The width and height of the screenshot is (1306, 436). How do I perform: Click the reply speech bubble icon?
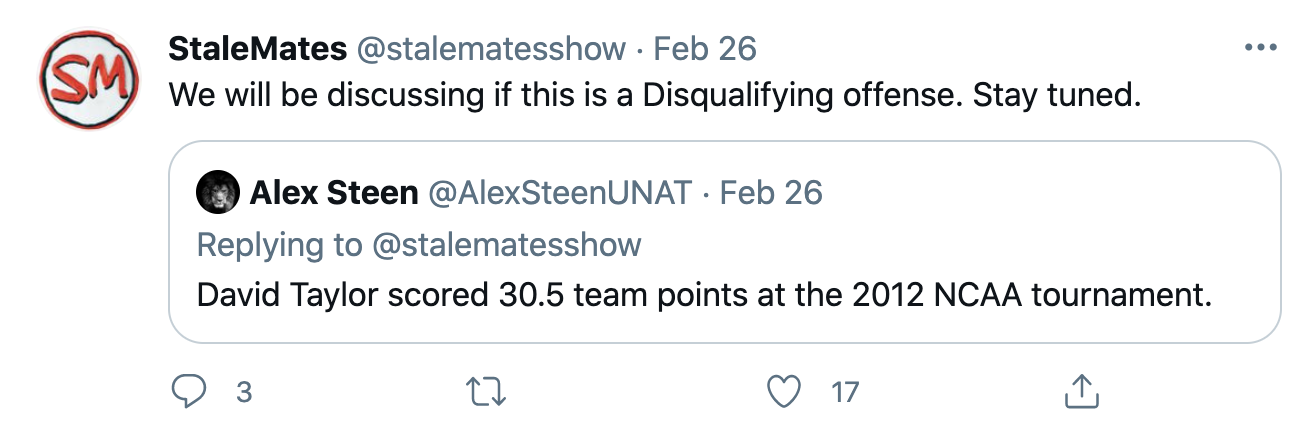[x=188, y=392]
